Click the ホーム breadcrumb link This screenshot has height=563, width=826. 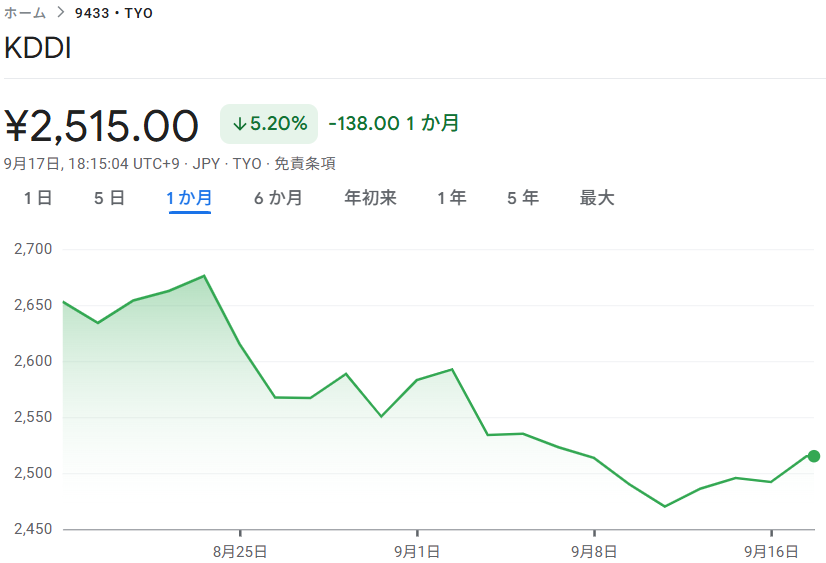[25, 13]
